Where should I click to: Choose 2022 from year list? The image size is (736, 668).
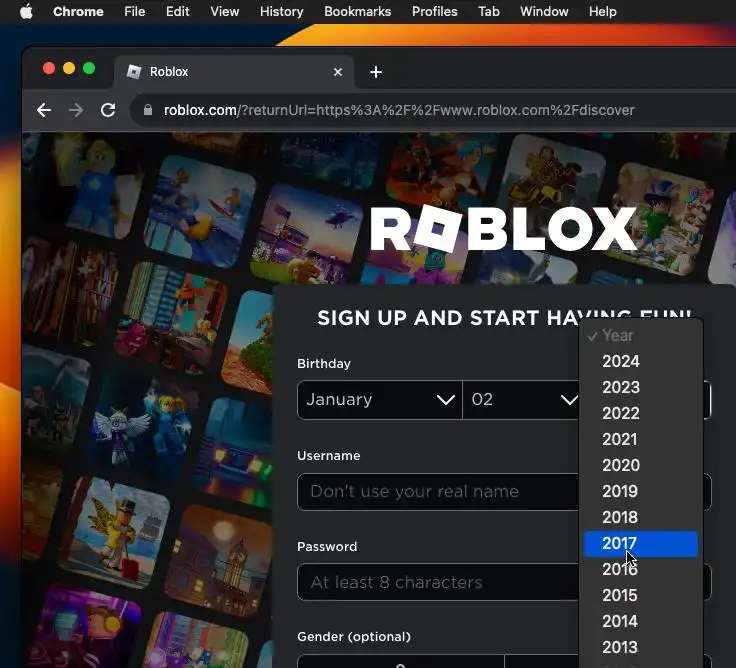click(641, 413)
